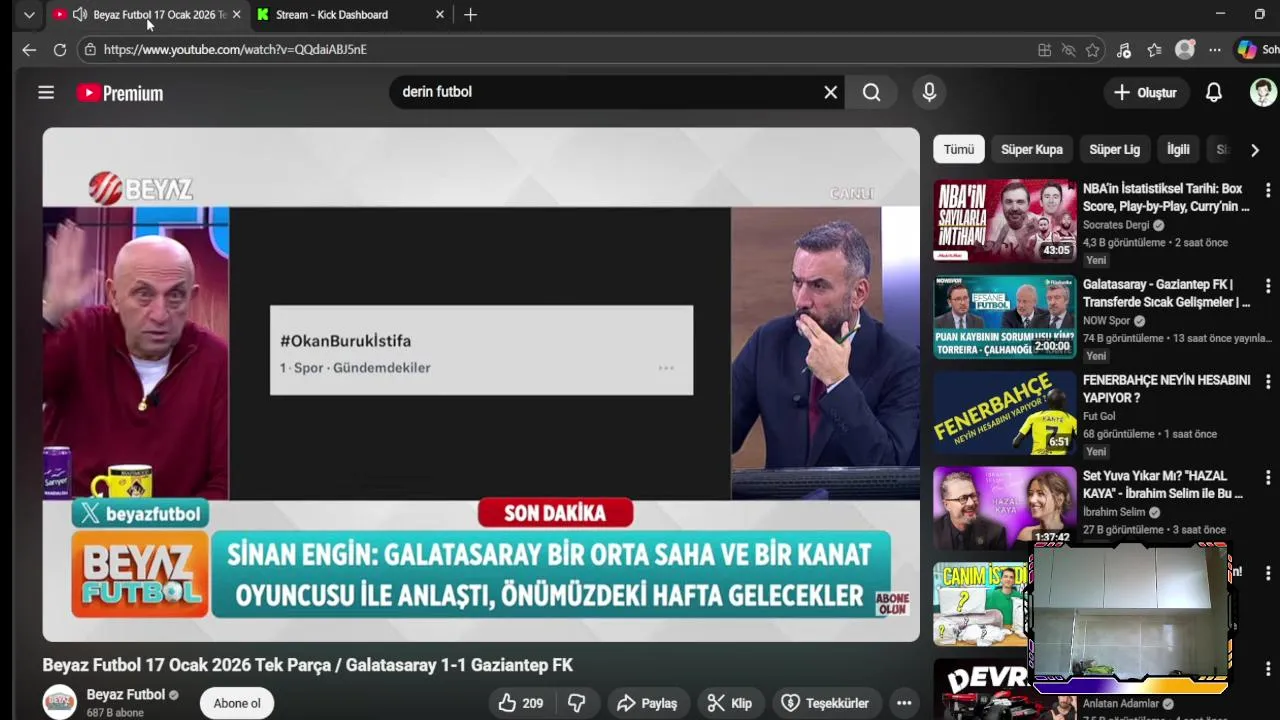Open the YouTube hamburger guide menu

(46, 92)
